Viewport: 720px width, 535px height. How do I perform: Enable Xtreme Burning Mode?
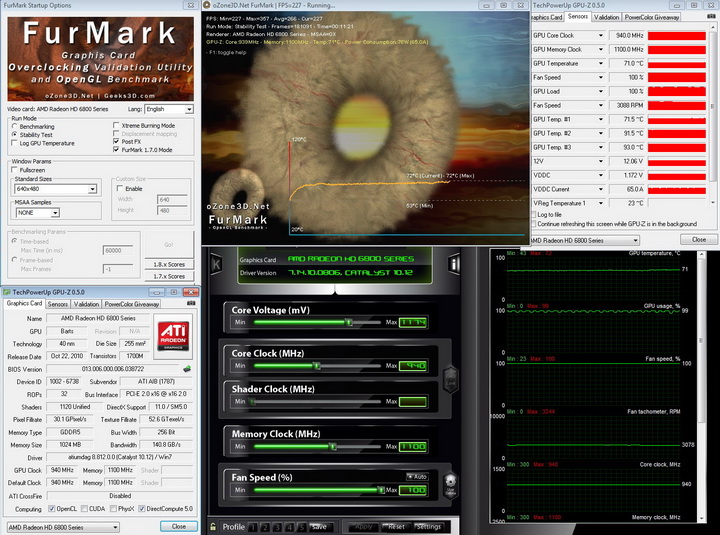(x=116, y=125)
